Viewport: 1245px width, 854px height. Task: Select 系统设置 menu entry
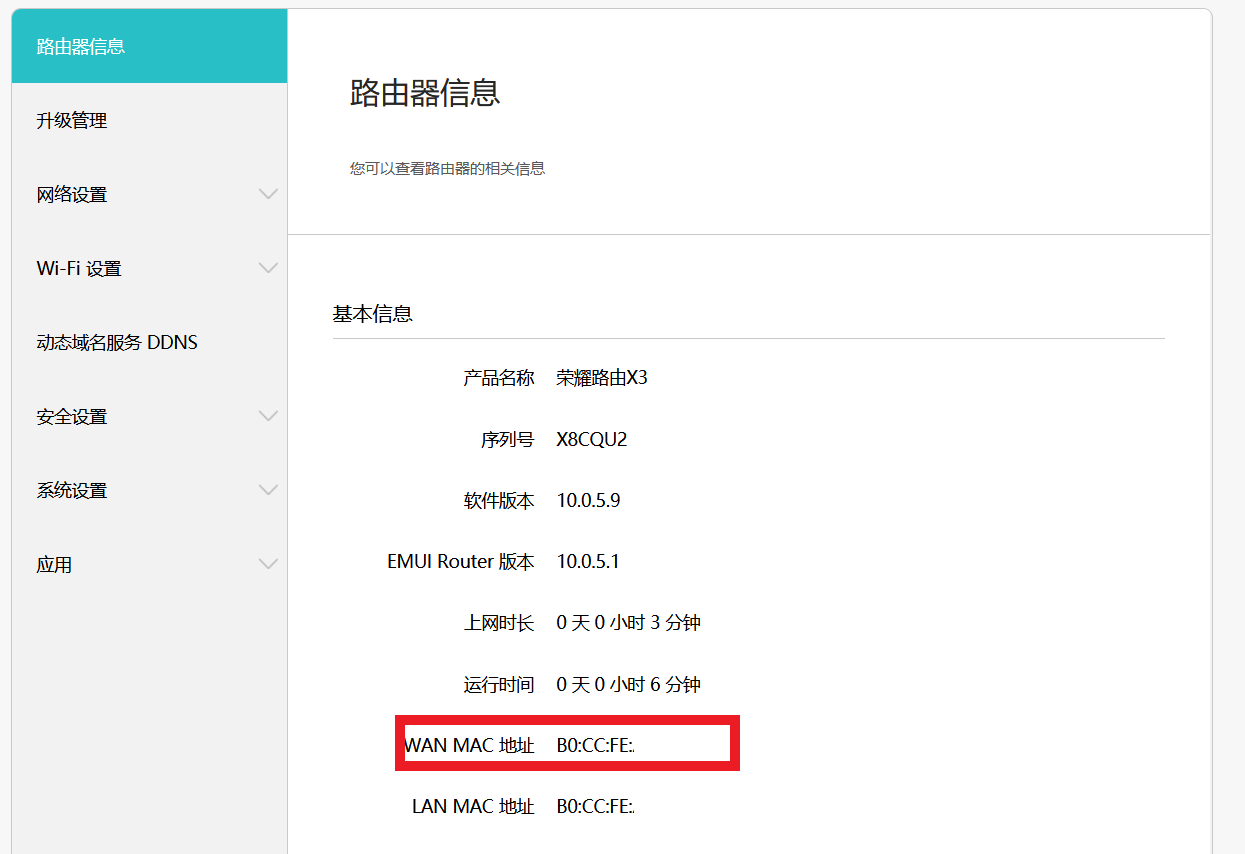pyautogui.click(x=149, y=491)
